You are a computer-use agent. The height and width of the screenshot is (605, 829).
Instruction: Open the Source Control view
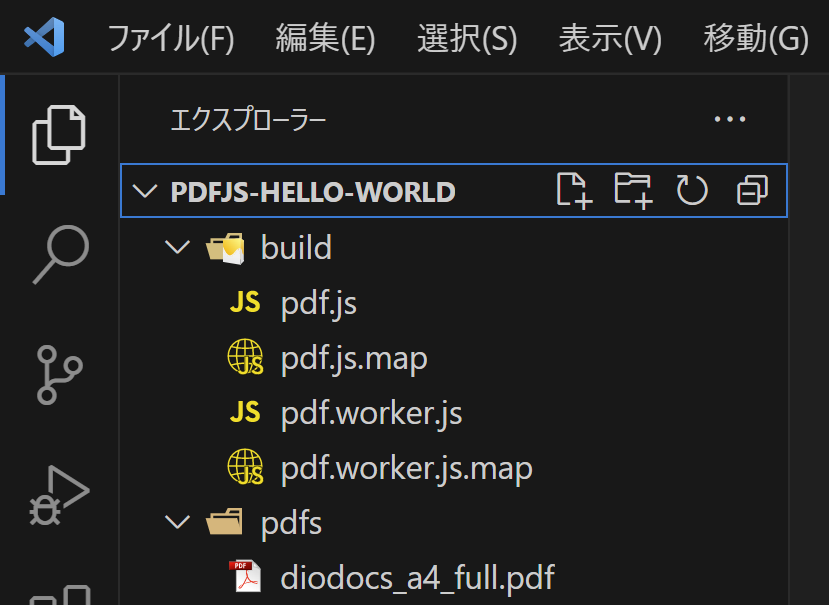tap(59, 374)
